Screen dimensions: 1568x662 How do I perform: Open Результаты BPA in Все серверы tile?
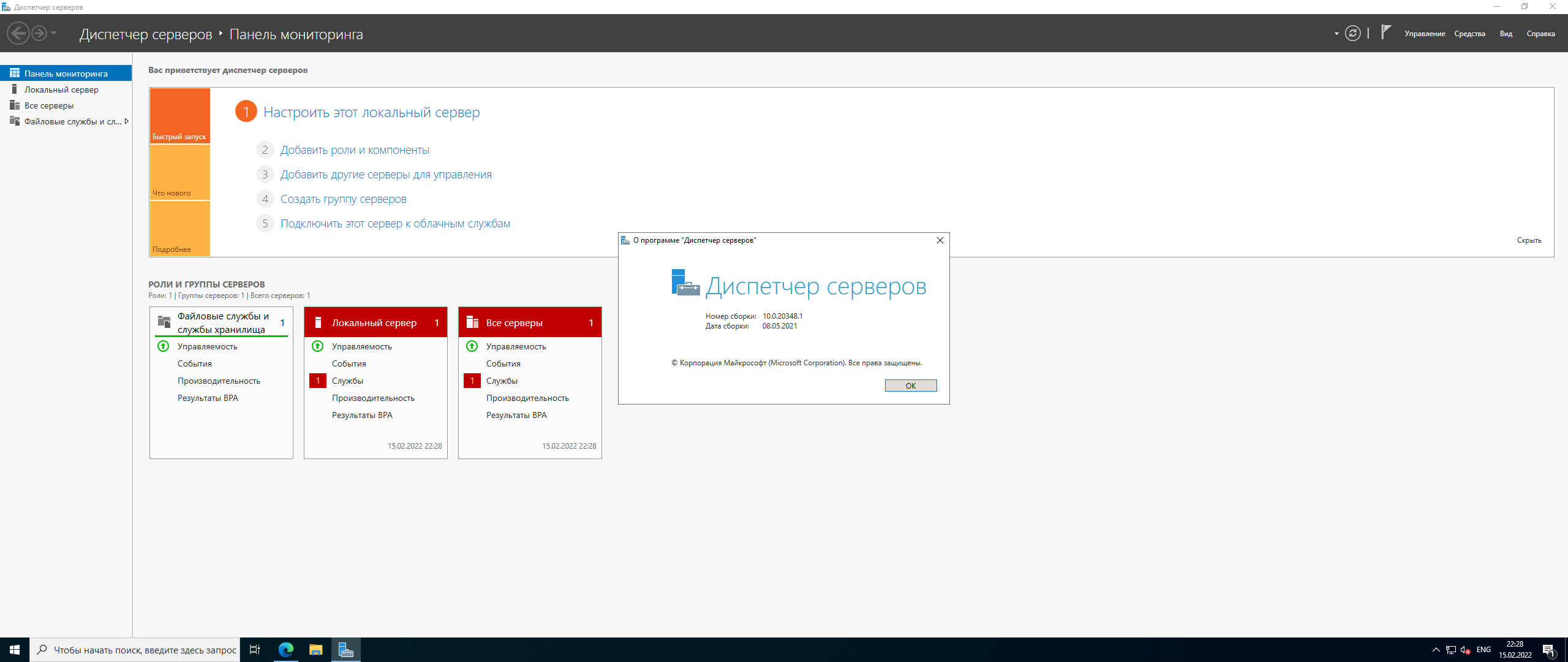(516, 415)
